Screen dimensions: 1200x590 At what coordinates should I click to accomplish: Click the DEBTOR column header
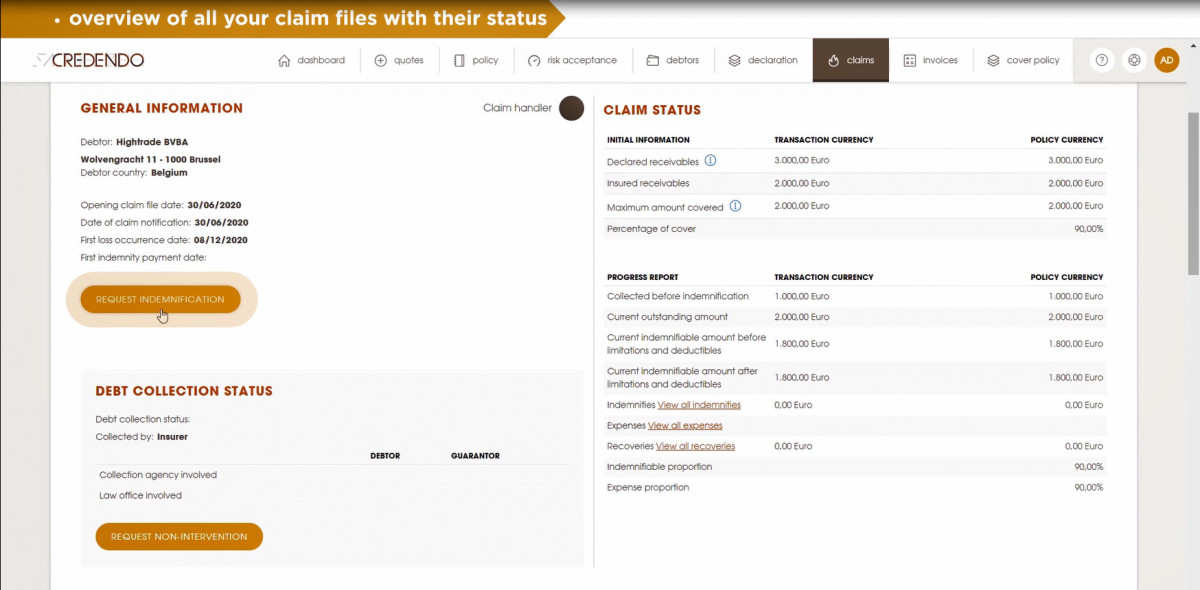(385, 456)
